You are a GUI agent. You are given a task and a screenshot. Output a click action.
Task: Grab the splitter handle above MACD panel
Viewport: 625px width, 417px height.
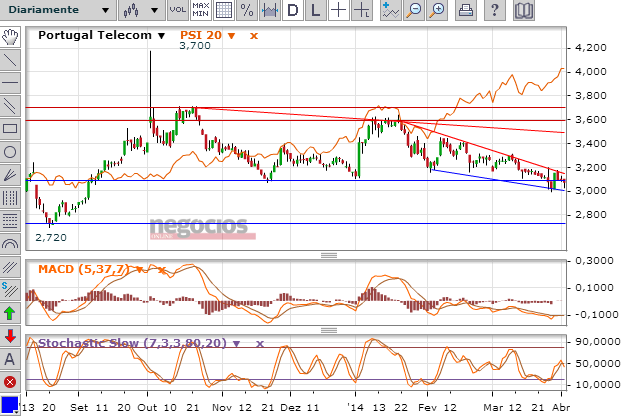click(329, 256)
